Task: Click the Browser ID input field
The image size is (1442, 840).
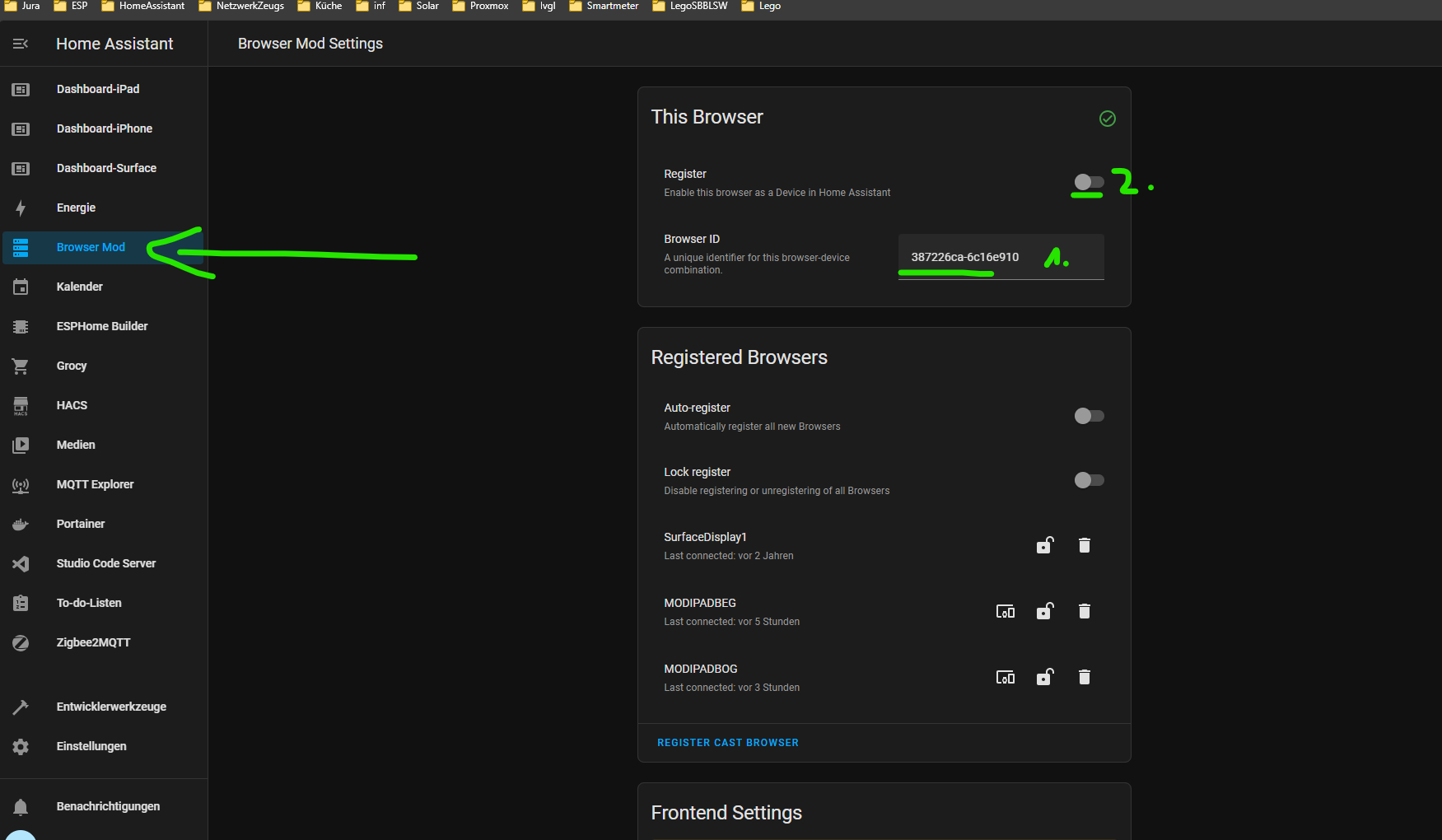Action: click(1001, 257)
